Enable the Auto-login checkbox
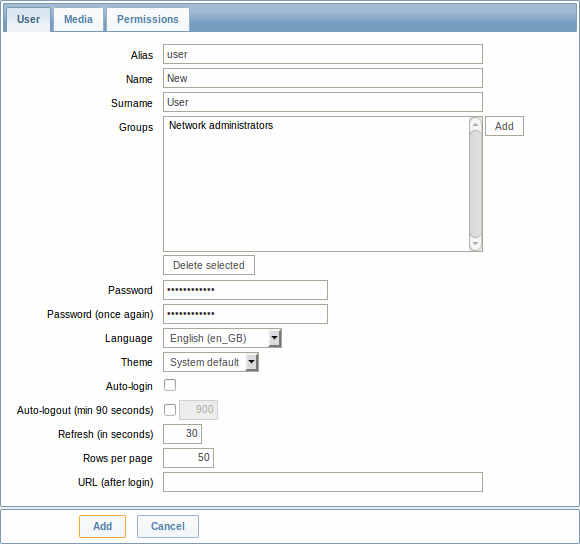580x544 pixels. point(170,385)
